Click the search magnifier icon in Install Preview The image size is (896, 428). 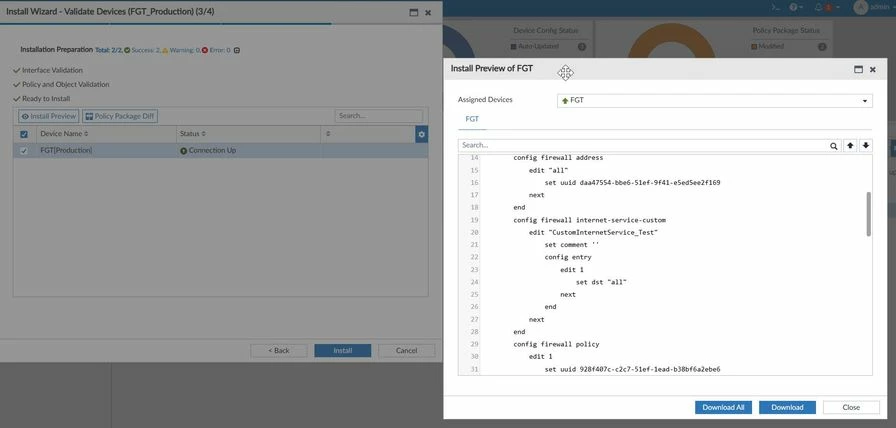click(x=834, y=146)
